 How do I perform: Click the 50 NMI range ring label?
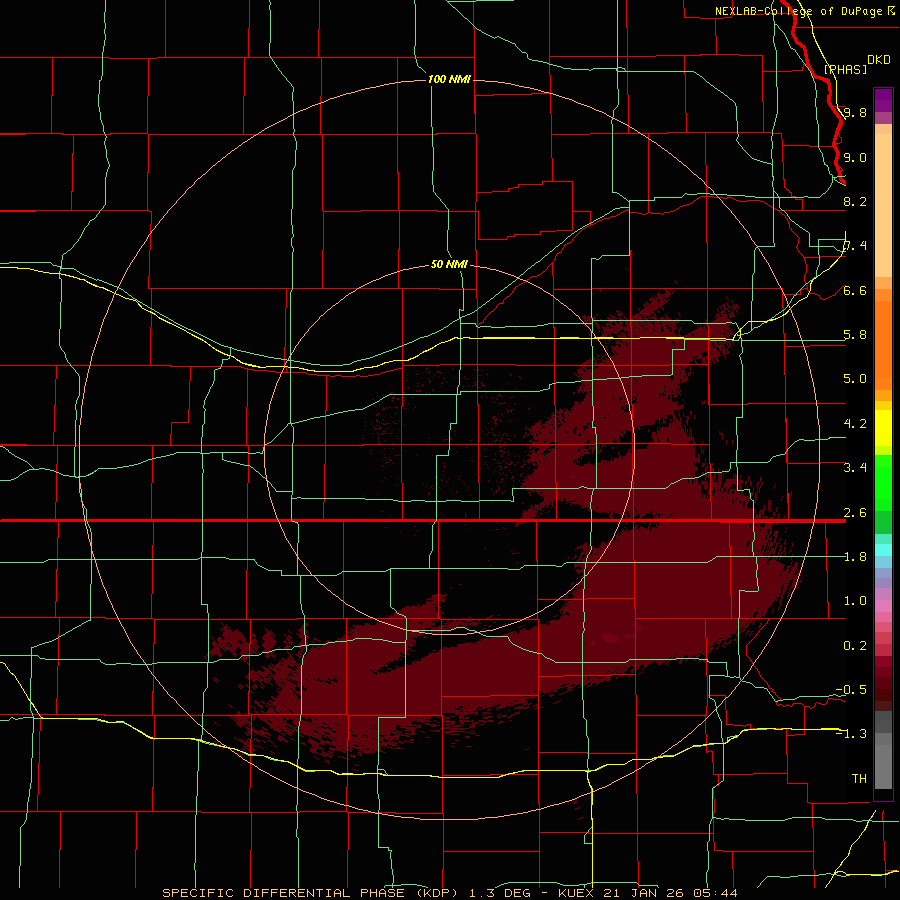[x=449, y=264]
